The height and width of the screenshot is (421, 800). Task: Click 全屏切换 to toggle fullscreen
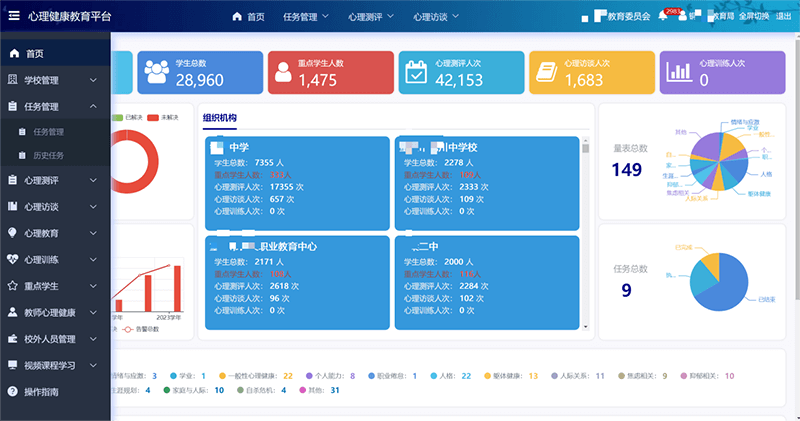754,16
